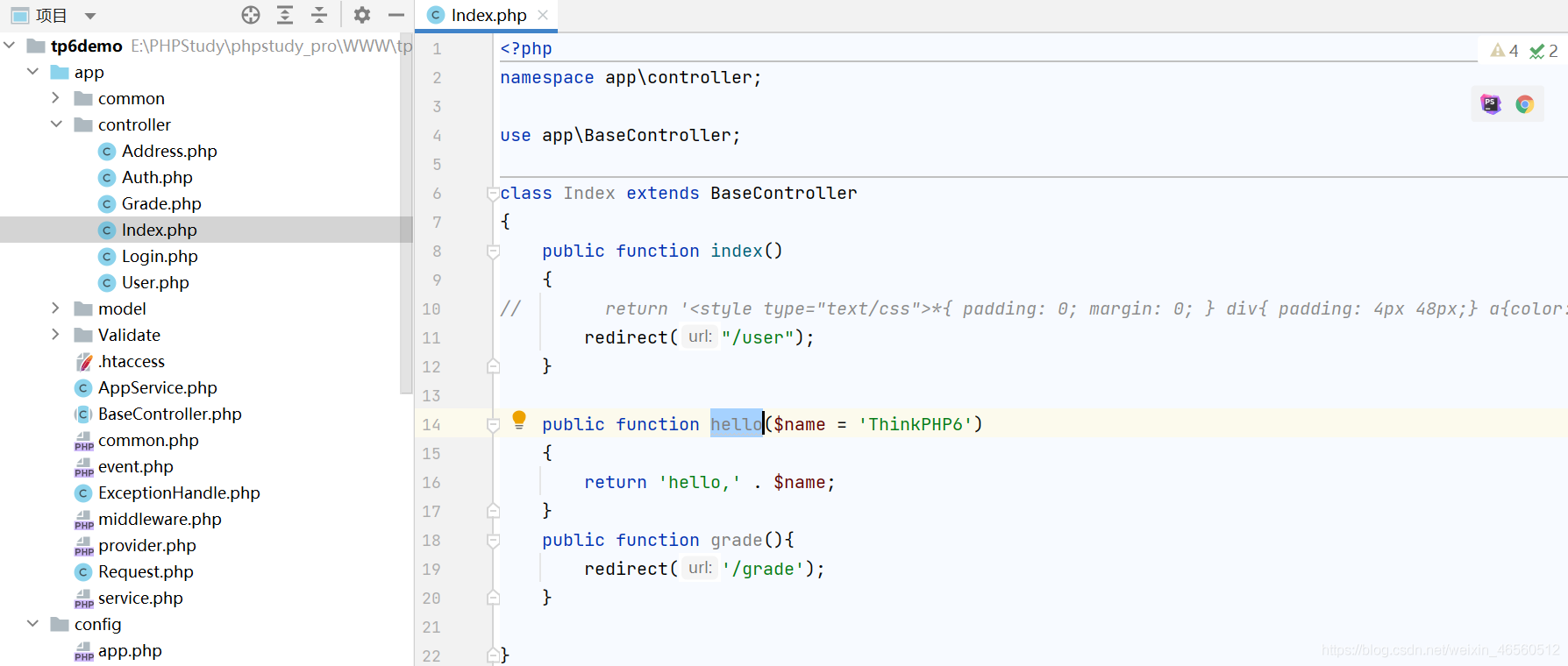Click the '/grade' string on line 19
The height and width of the screenshot is (666, 1568).
point(763,569)
